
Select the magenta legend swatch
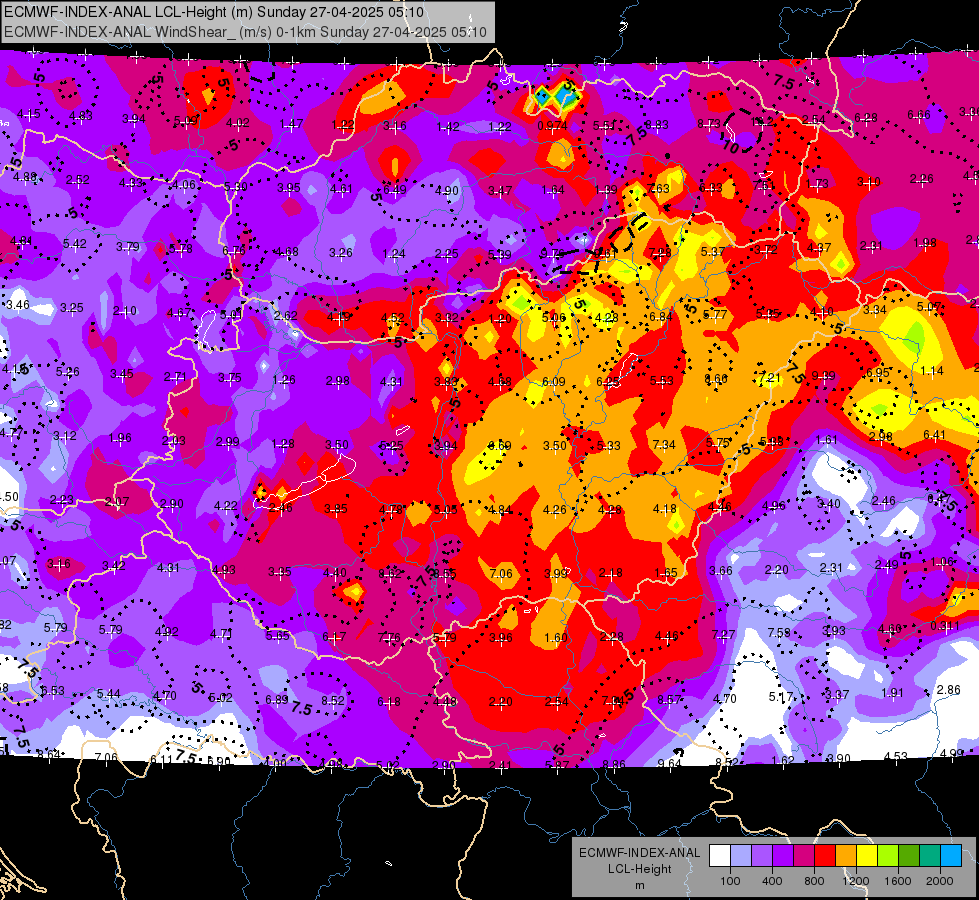pyautogui.click(x=804, y=856)
